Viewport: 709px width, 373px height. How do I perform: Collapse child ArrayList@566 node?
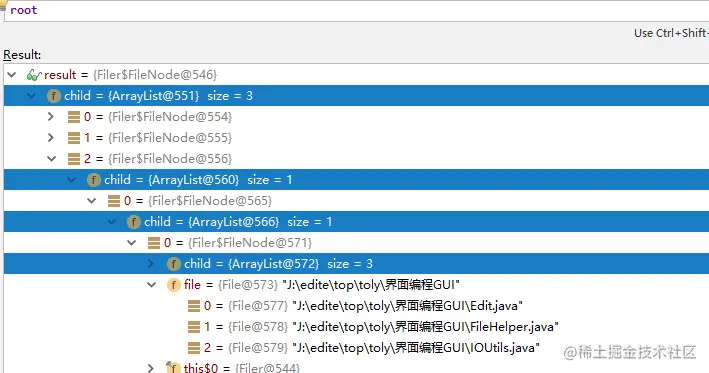pos(112,222)
